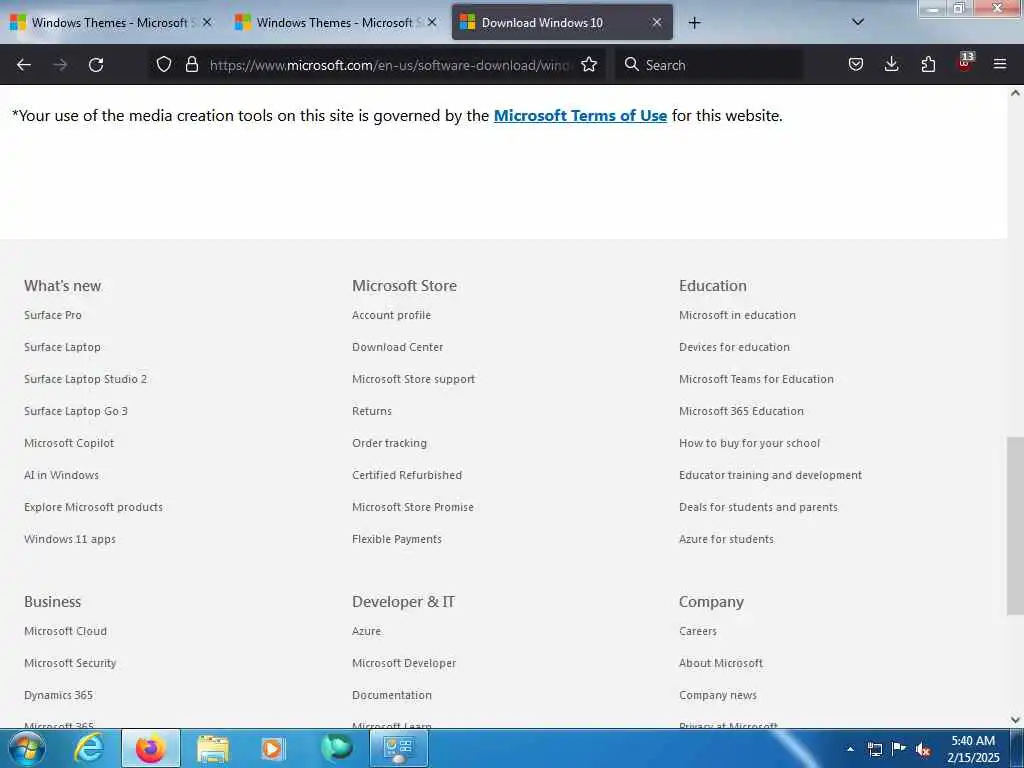The height and width of the screenshot is (768, 1024).
Task: Launch Internet Explorer from the taskbar
Action: pyautogui.click(x=88, y=748)
